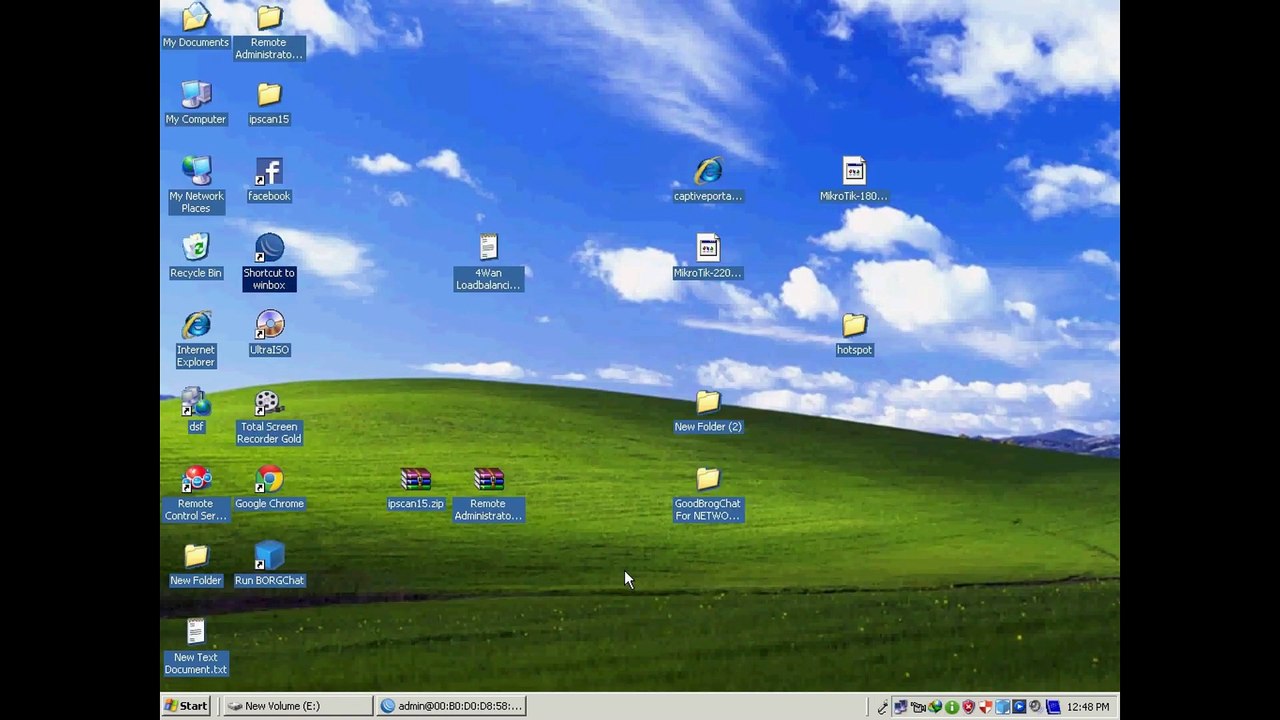This screenshot has width=1280, height=720.
Task: Click the red-and-white shield tray icon
Action: (x=985, y=707)
